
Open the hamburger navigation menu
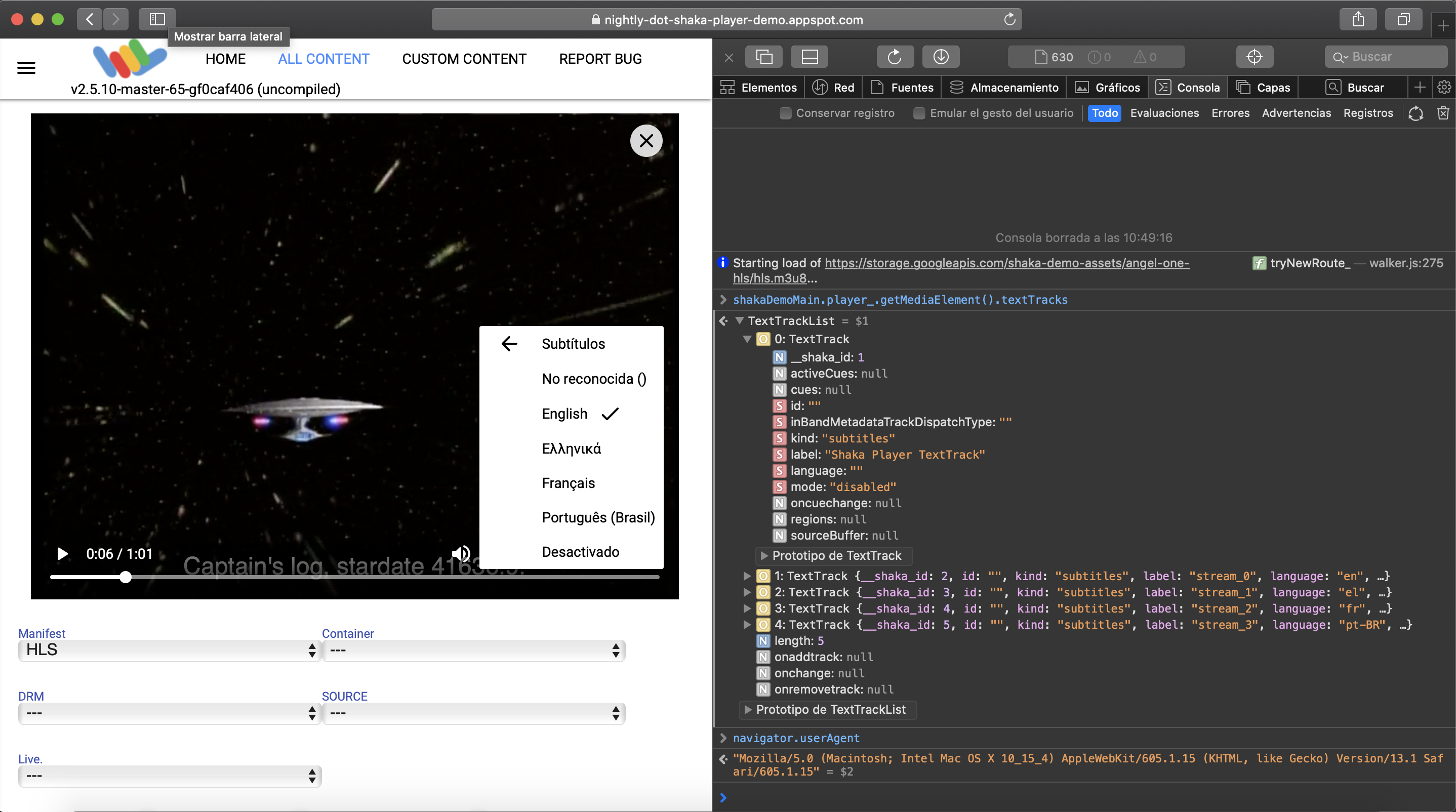[x=26, y=67]
